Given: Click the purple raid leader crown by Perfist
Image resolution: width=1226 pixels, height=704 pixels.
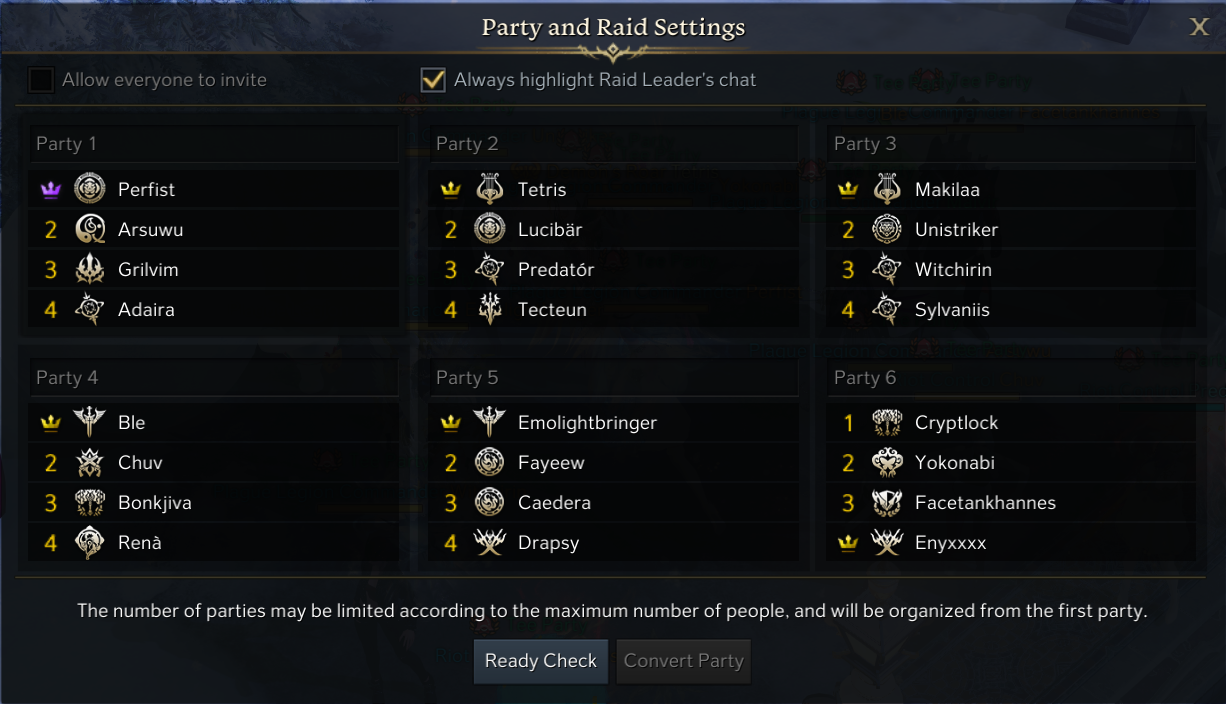Looking at the screenshot, I should click(x=51, y=190).
